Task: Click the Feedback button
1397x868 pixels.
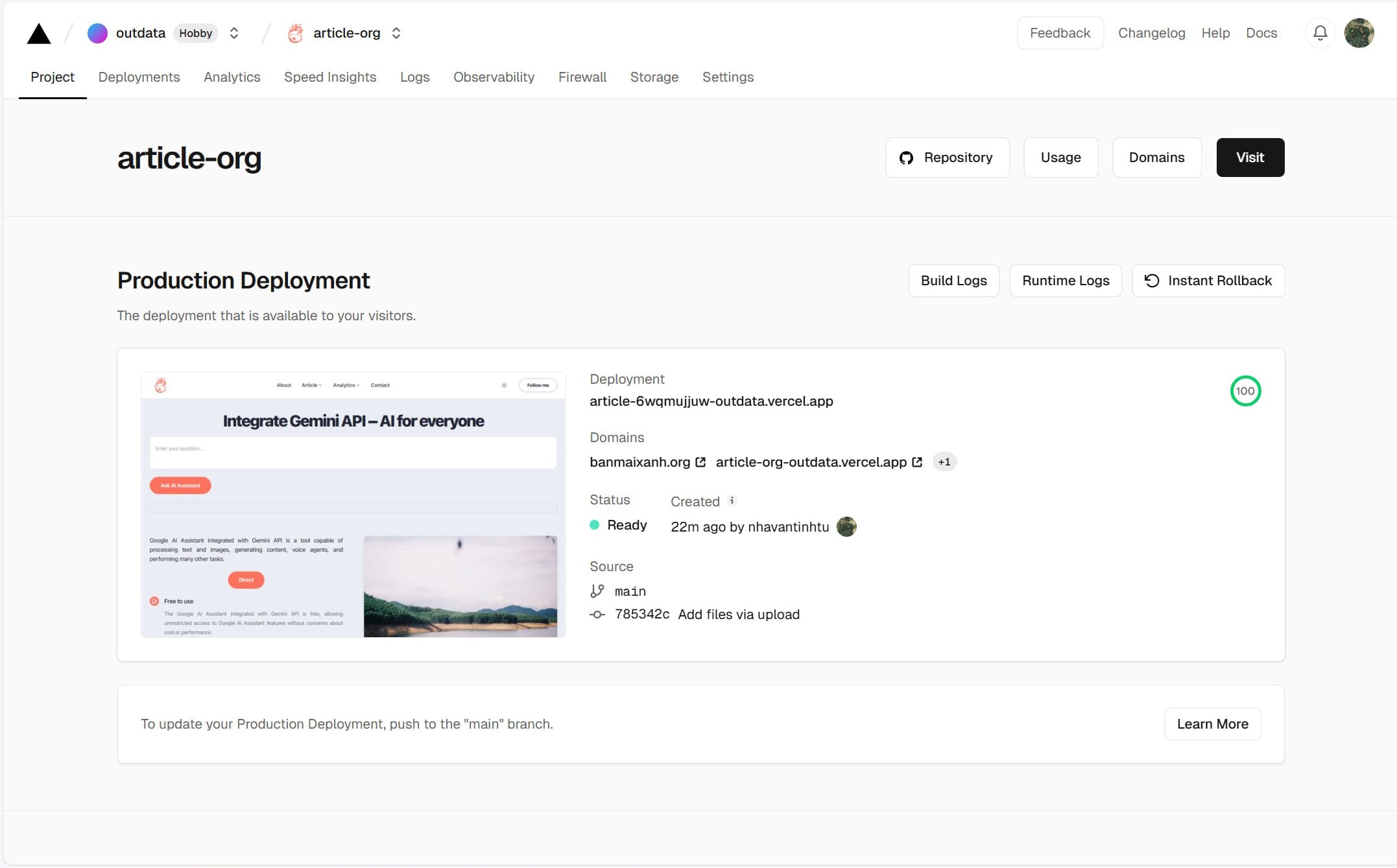Action: point(1060,33)
